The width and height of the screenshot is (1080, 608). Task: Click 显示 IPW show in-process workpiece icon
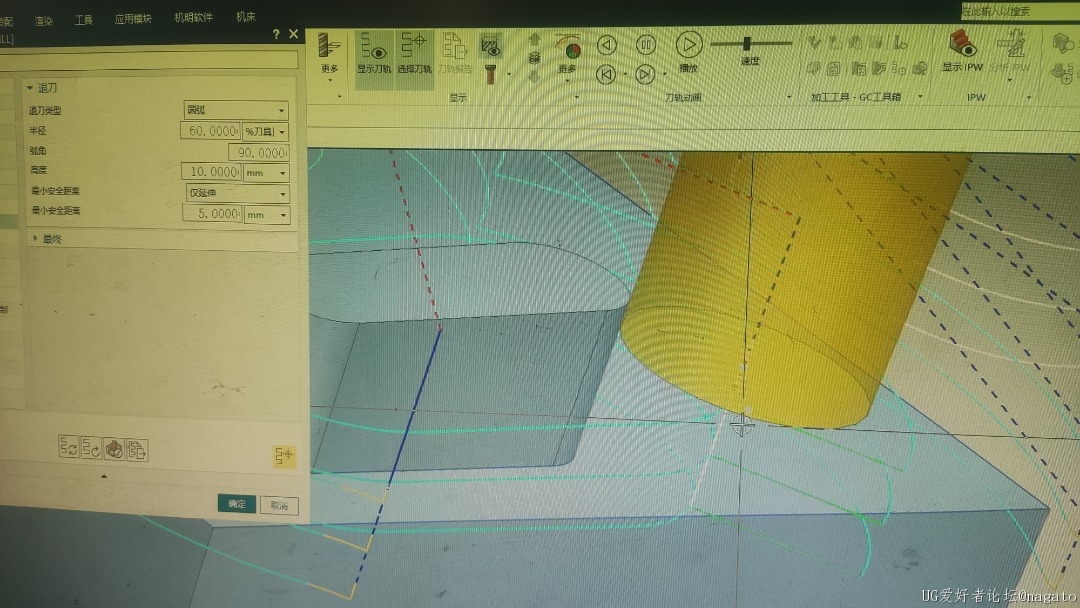(x=962, y=51)
